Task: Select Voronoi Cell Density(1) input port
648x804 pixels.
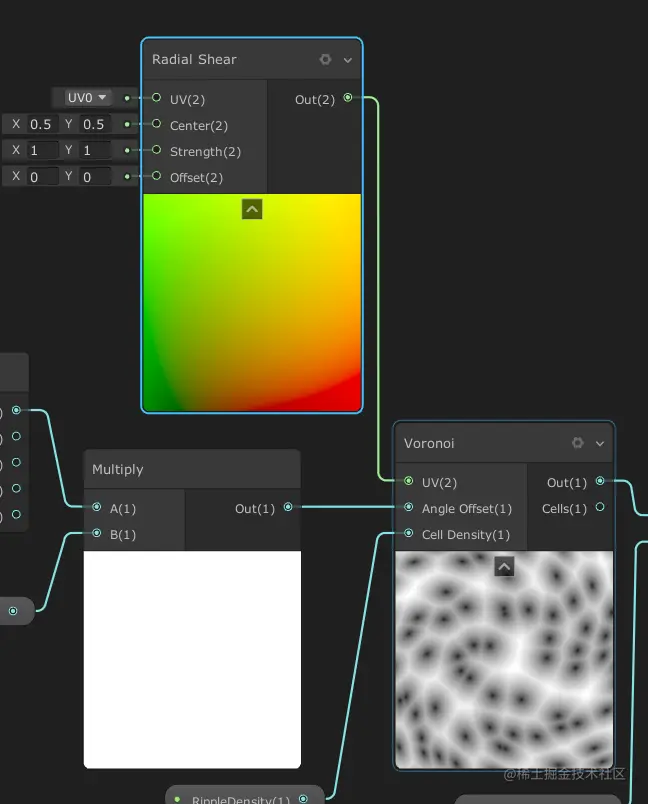Action: pos(409,533)
